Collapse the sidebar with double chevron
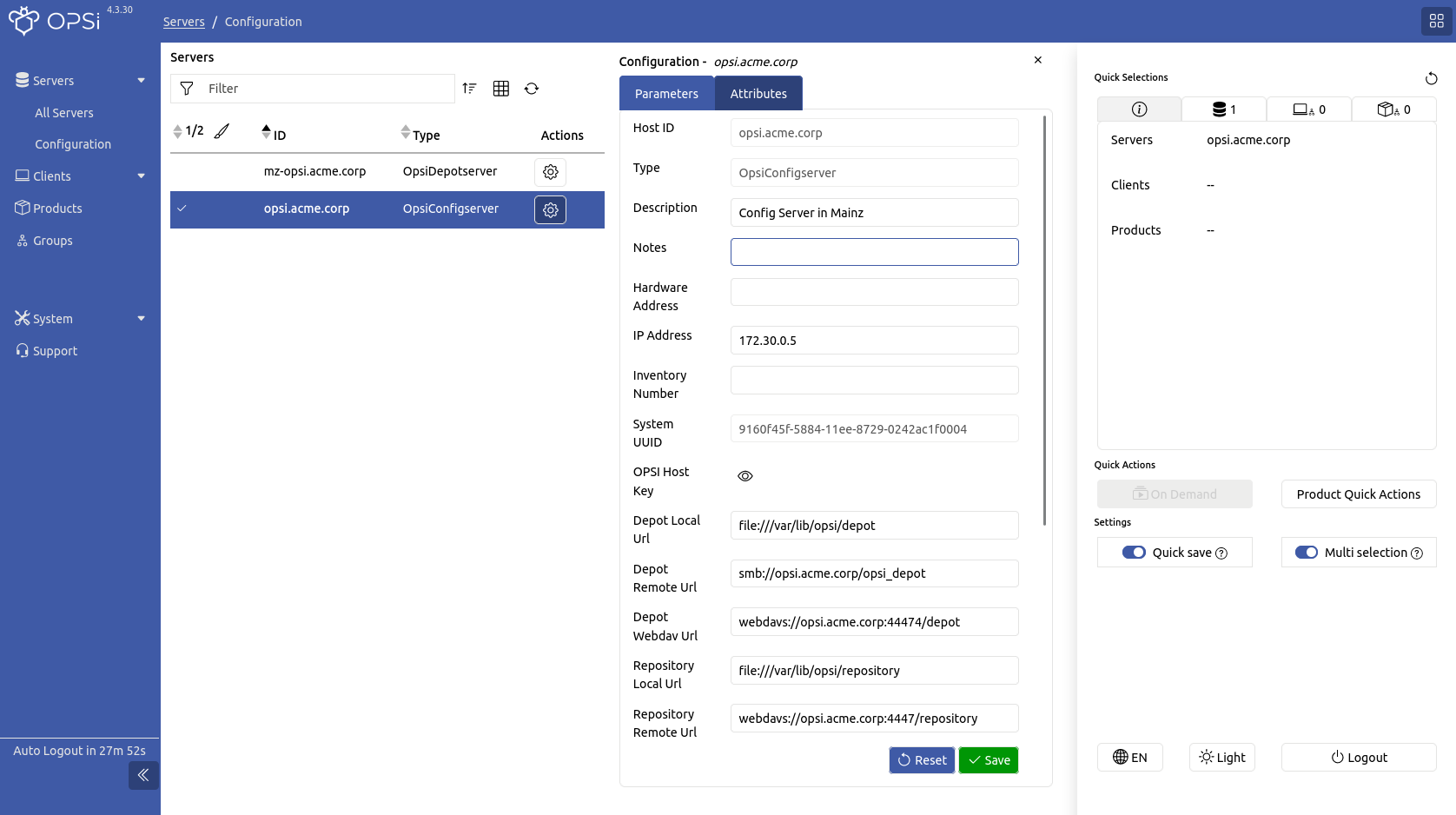1456x815 pixels. click(143, 775)
